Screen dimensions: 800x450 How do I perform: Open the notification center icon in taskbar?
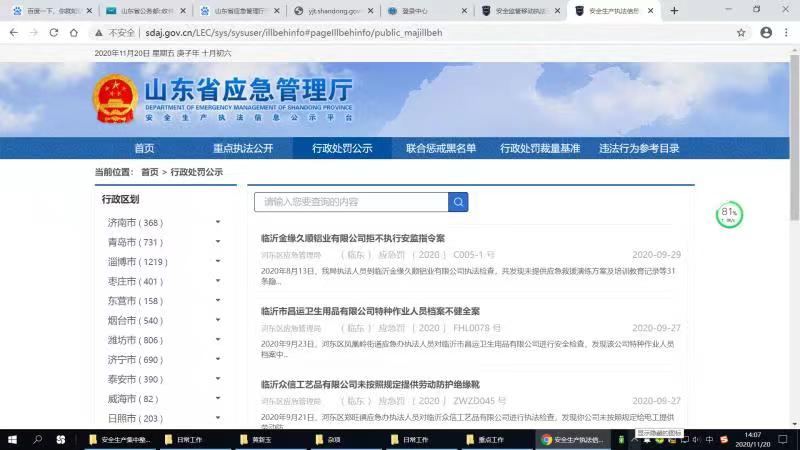[783, 439]
